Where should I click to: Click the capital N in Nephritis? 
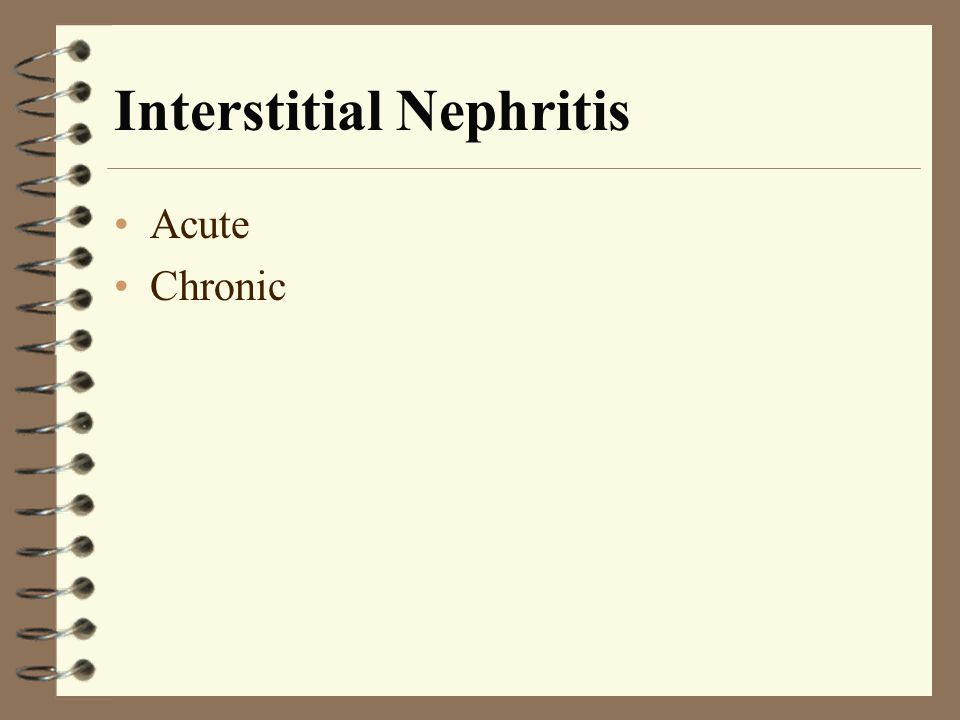(418, 111)
